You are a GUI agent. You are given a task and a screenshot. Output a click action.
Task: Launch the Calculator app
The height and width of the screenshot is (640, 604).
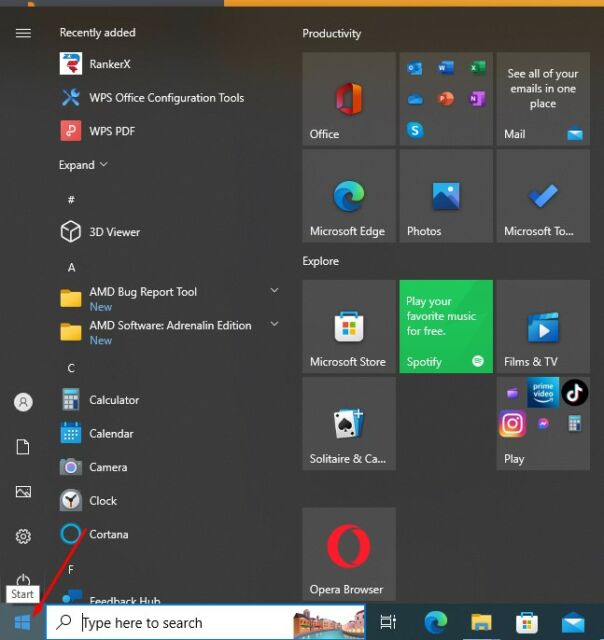point(169,400)
